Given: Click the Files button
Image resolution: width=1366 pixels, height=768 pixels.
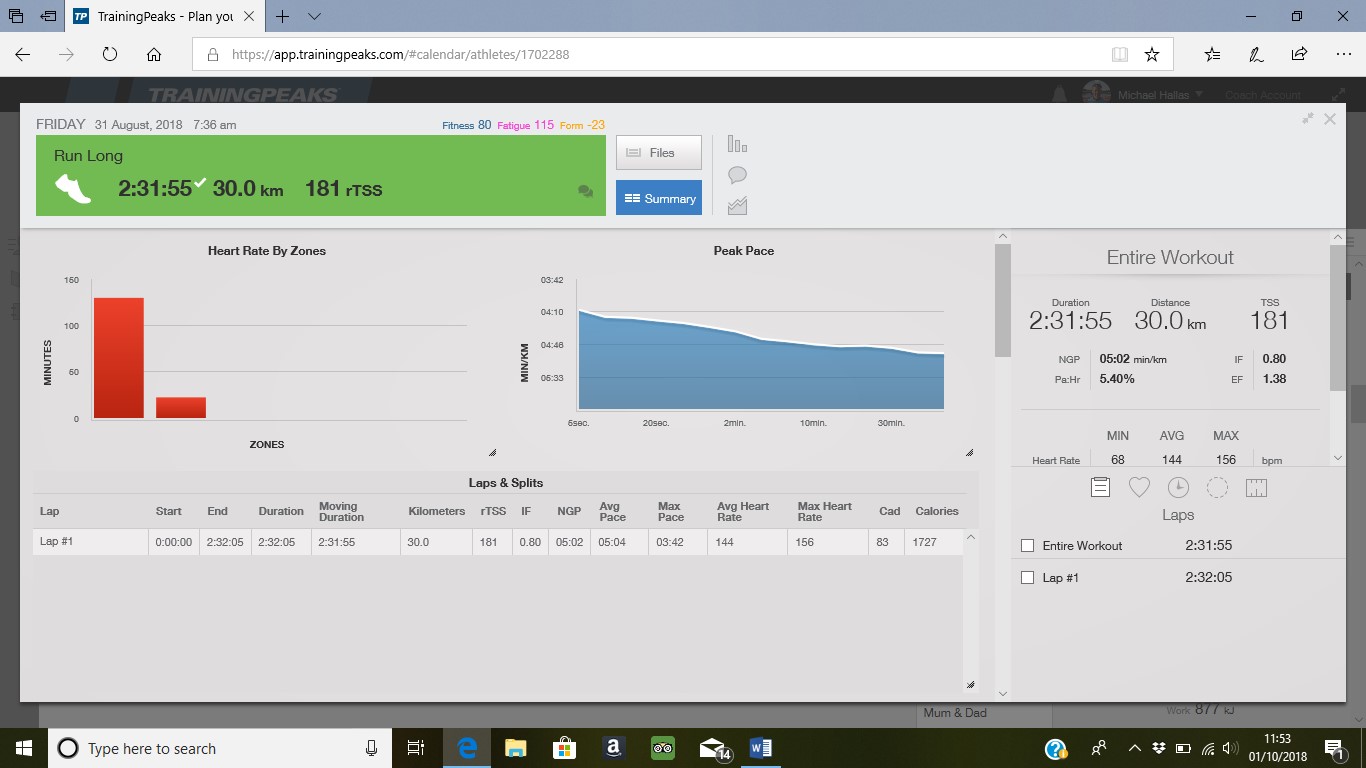Looking at the screenshot, I should [x=658, y=153].
